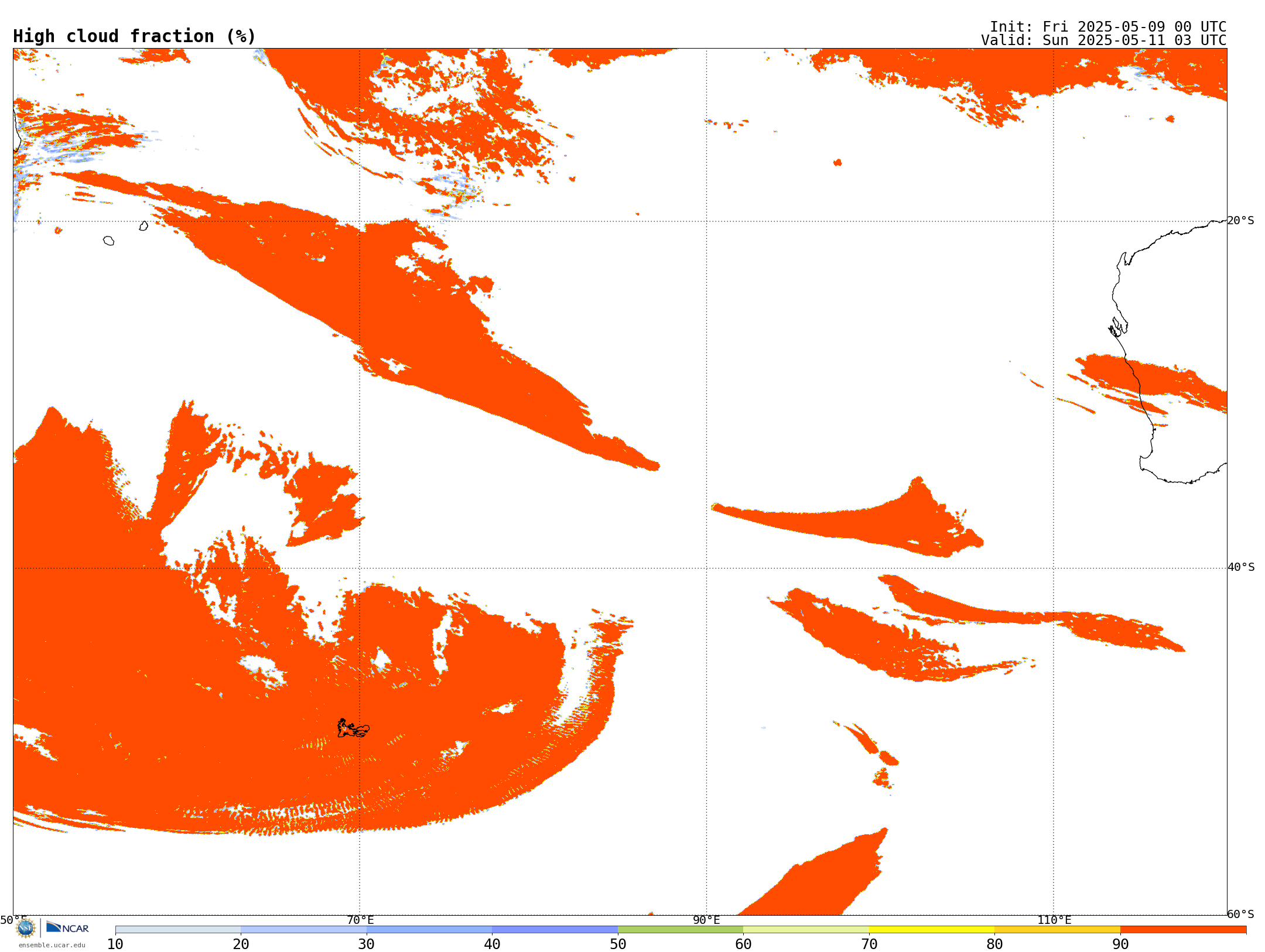Click the 70°E longitude label
This screenshot has height=952, width=1265.
pyautogui.click(x=360, y=920)
